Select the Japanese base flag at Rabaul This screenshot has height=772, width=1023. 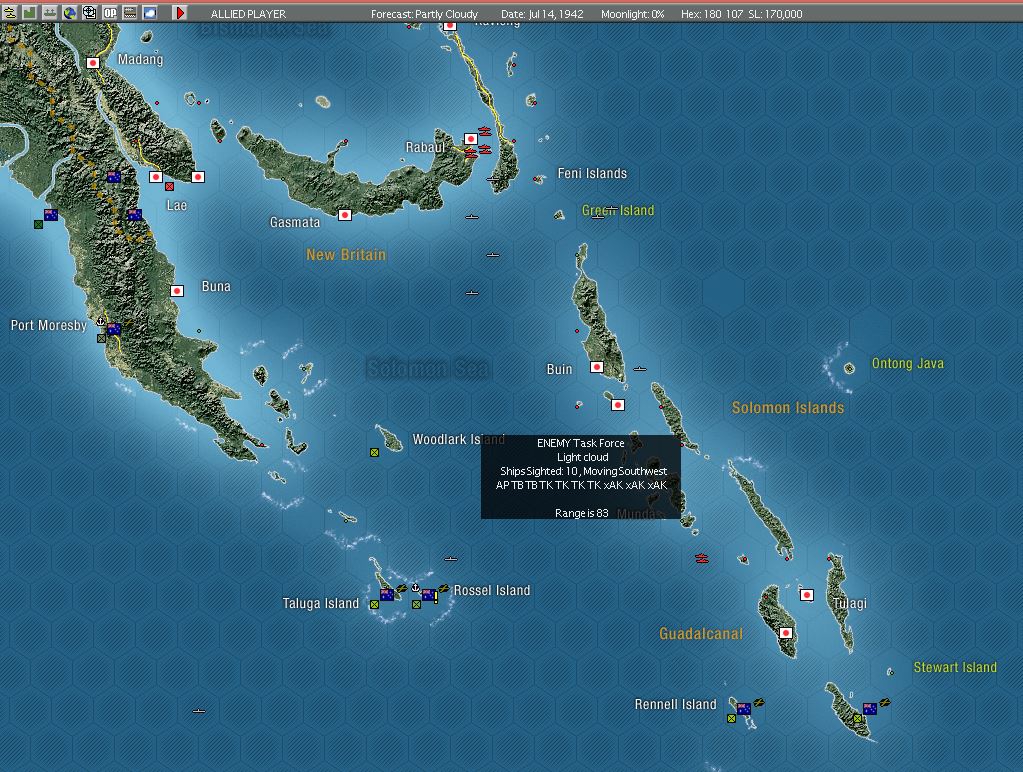(471, 139)
